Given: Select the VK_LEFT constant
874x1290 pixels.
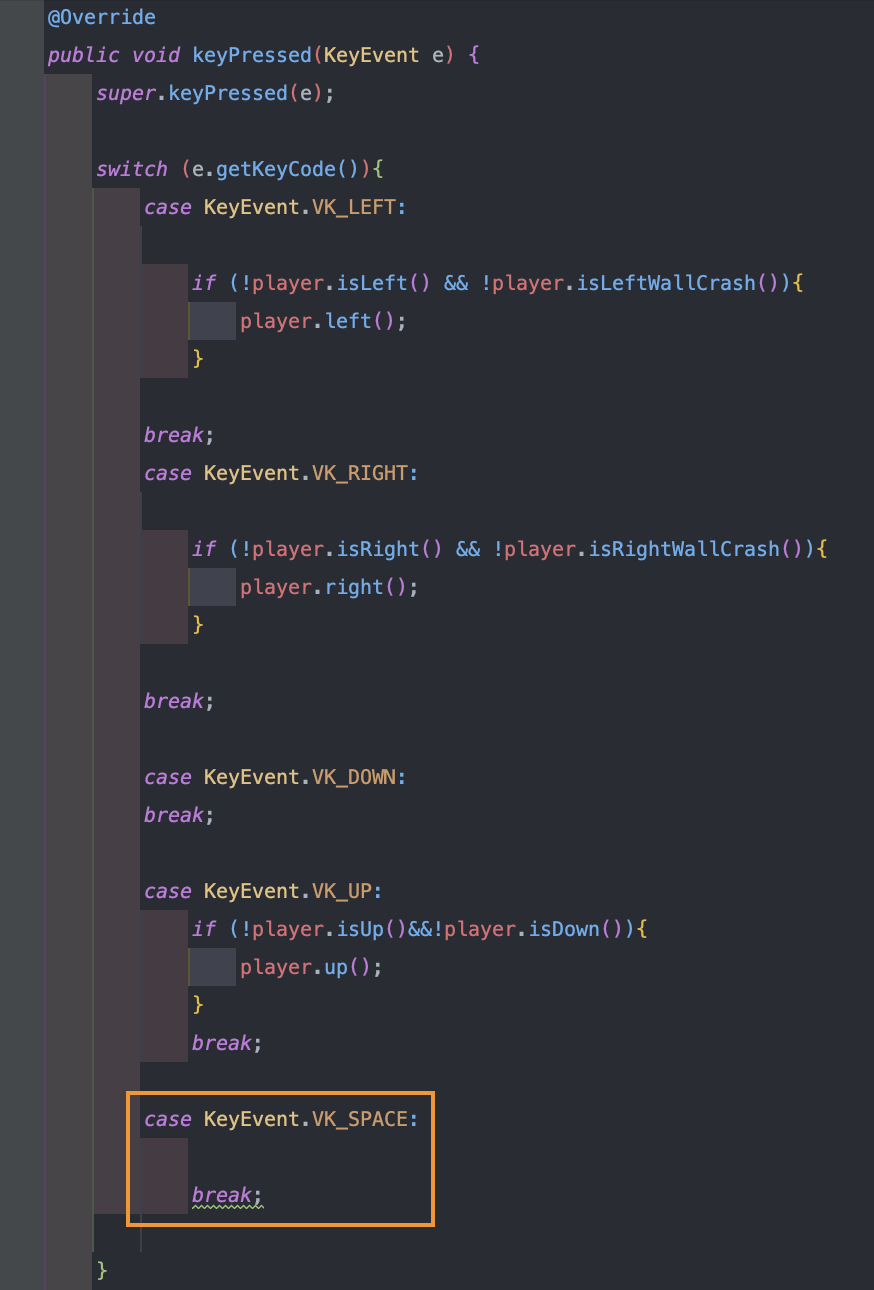Looking at the screenshot, I should click(354, 207).
